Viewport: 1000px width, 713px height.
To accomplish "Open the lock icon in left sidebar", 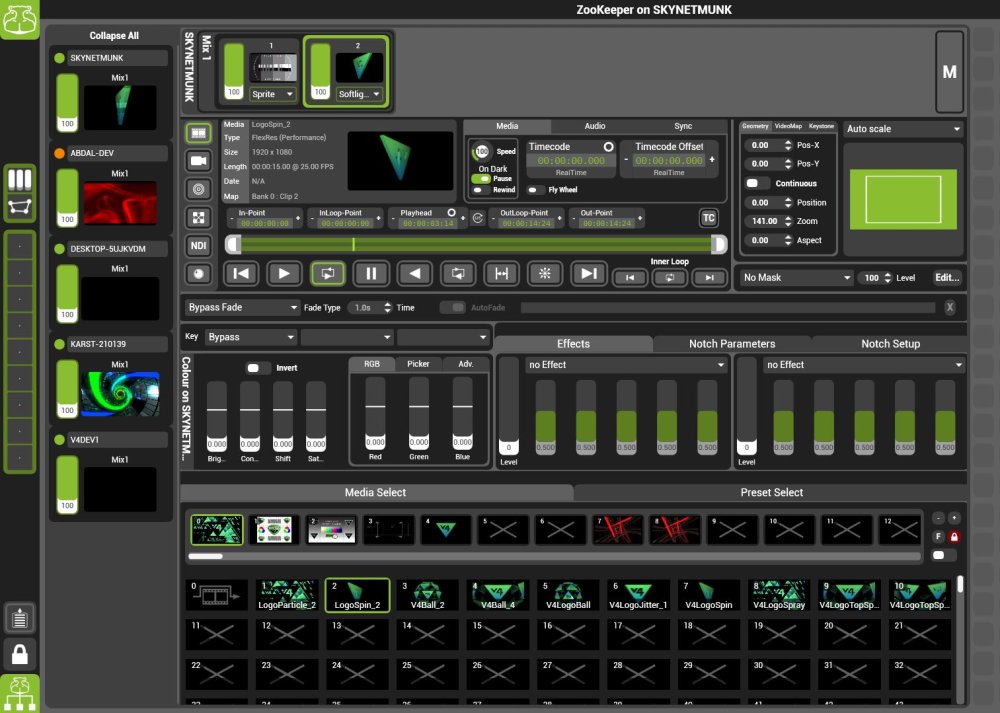I will (20, 654).
